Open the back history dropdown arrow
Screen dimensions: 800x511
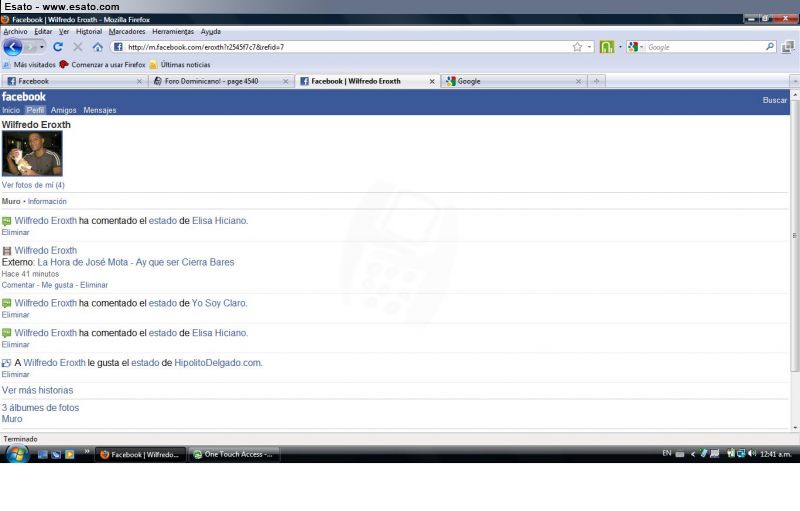[41, 47]
